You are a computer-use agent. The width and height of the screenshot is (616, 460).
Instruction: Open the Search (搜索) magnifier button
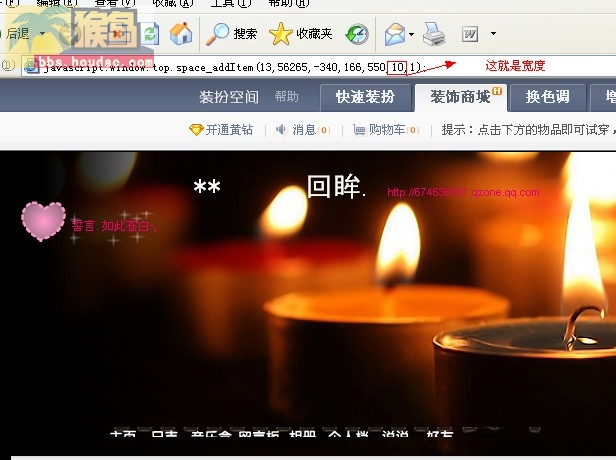[x=232, y=34]
